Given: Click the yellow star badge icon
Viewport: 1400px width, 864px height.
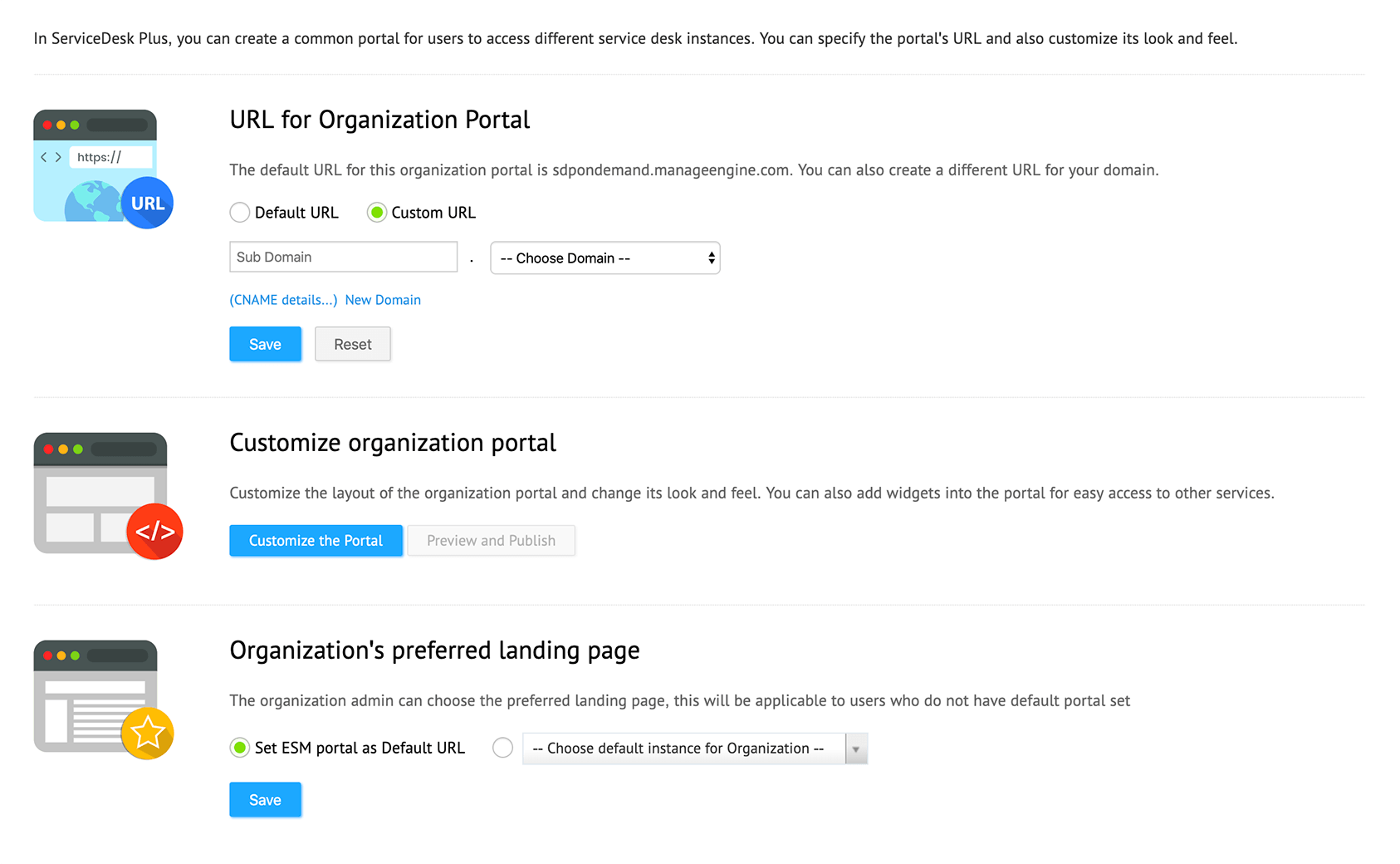Looking at the screenshot, I should 149,734.
